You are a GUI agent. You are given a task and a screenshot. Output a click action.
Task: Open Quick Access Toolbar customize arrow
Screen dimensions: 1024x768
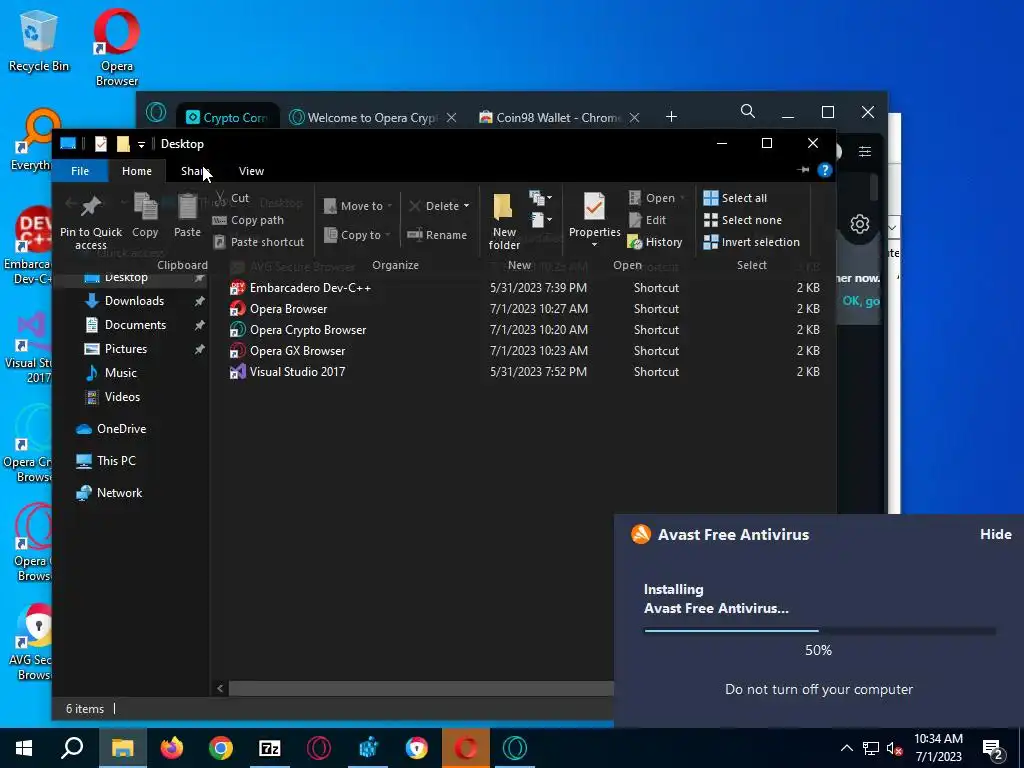point(141,144)
